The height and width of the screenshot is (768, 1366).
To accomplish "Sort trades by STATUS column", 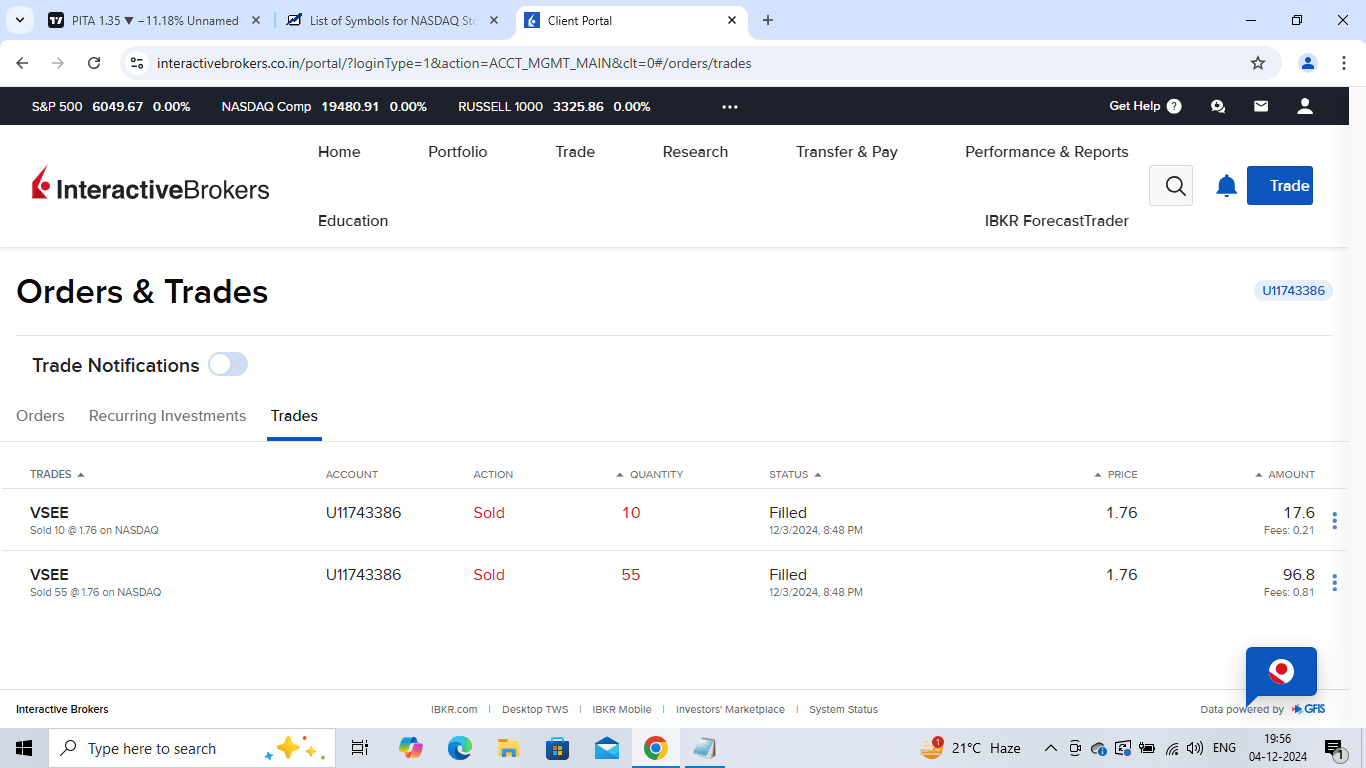I will (795, 474).
